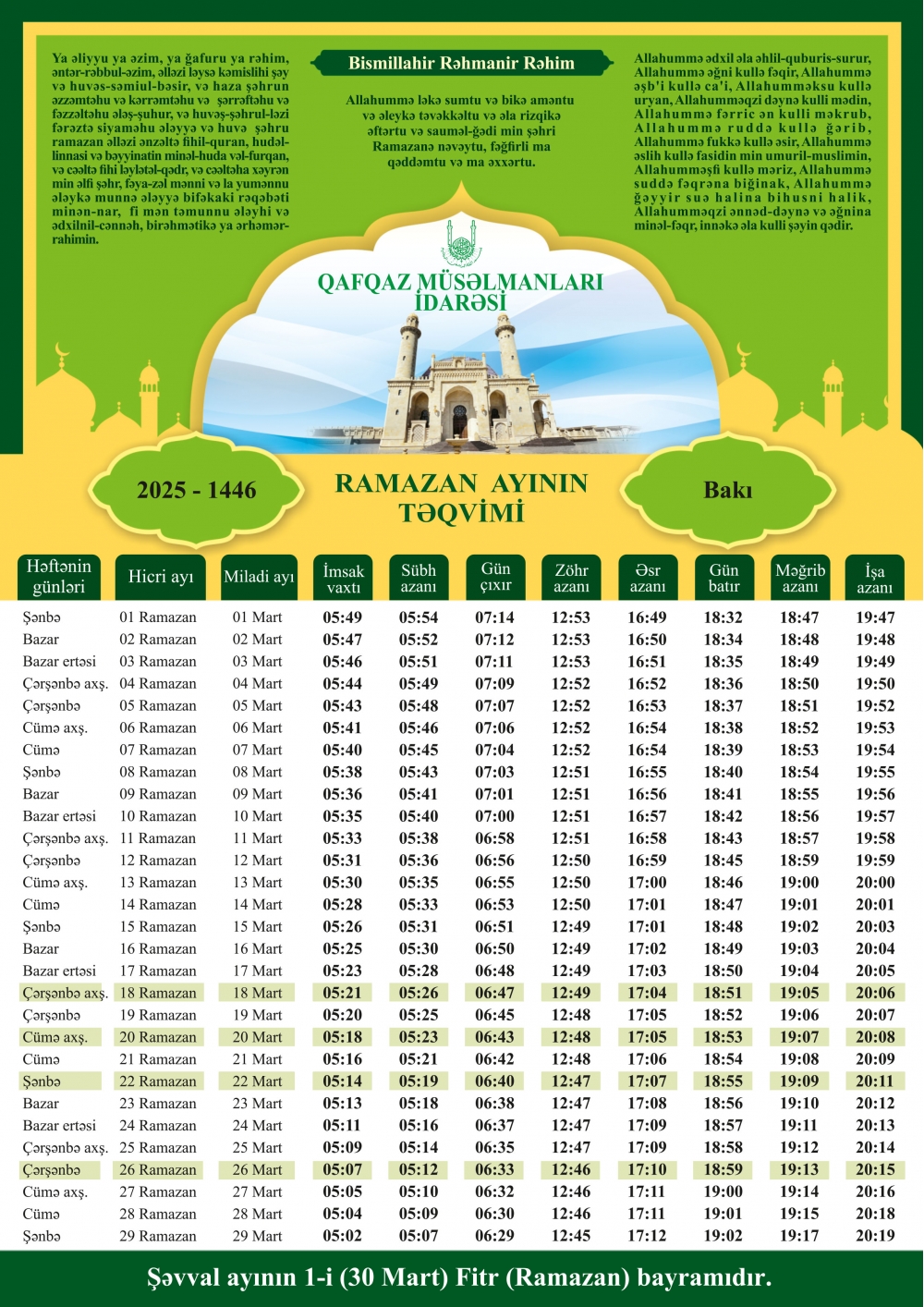The image size is (924, 1307).
Task: Click the Həftənin günləri column header
Action: coord(59,577)
